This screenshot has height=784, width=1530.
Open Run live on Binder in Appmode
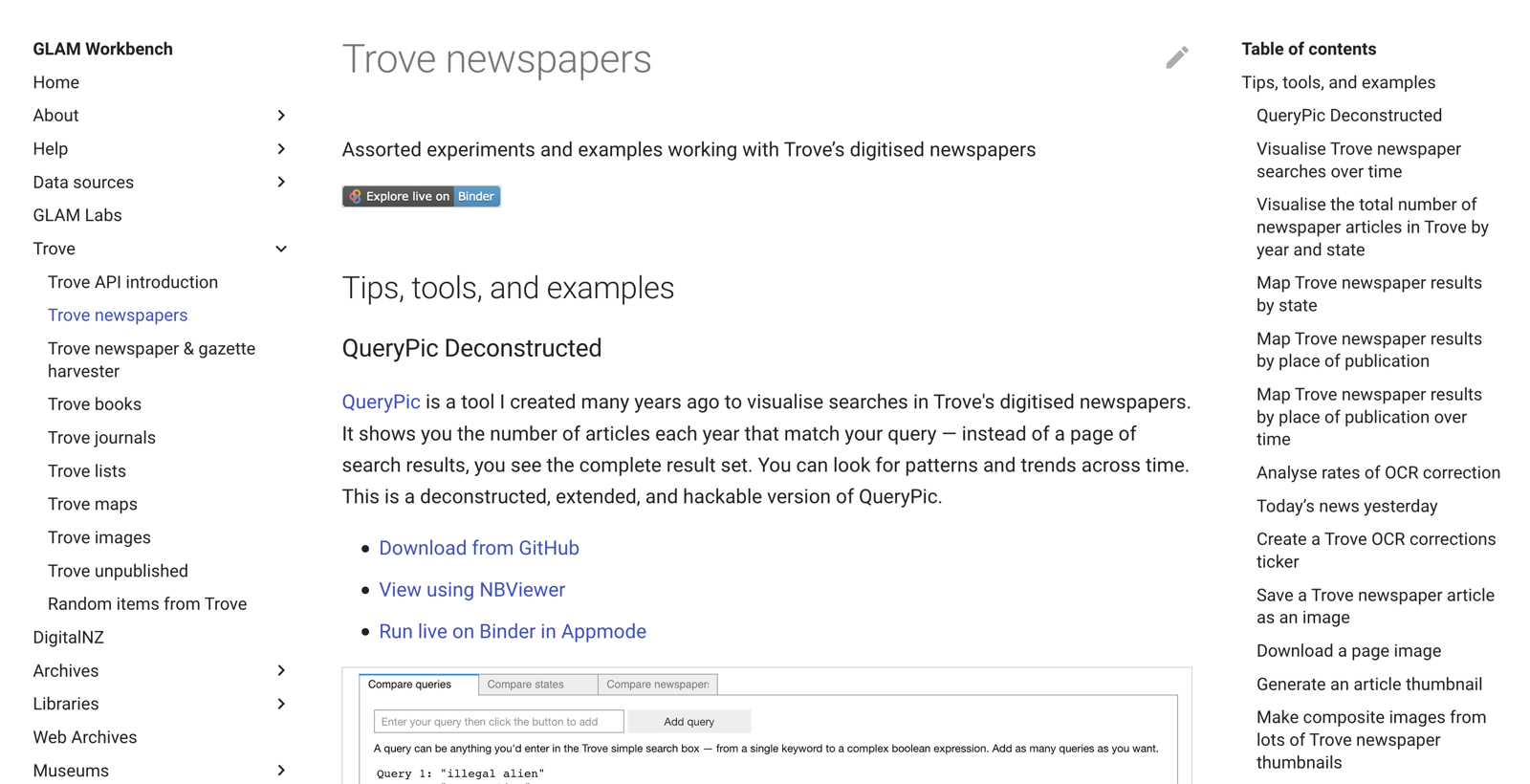(x=513, y=632)
